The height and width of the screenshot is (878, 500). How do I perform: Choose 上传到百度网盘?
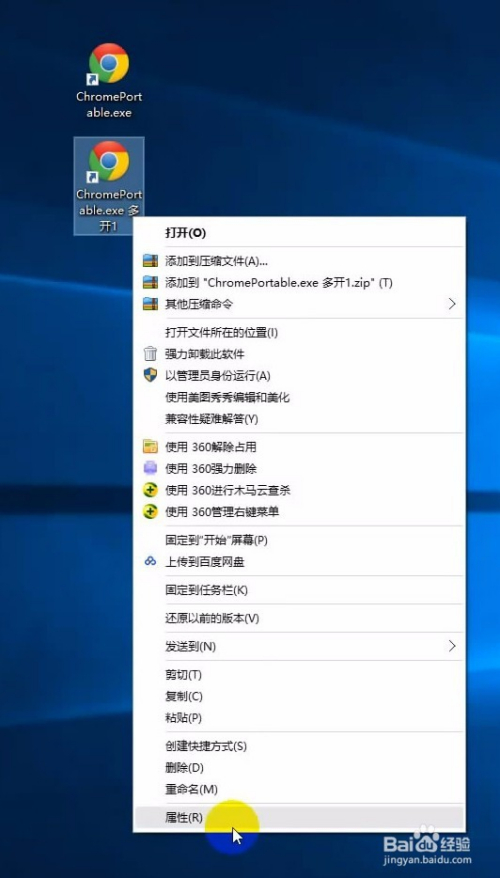299,562
